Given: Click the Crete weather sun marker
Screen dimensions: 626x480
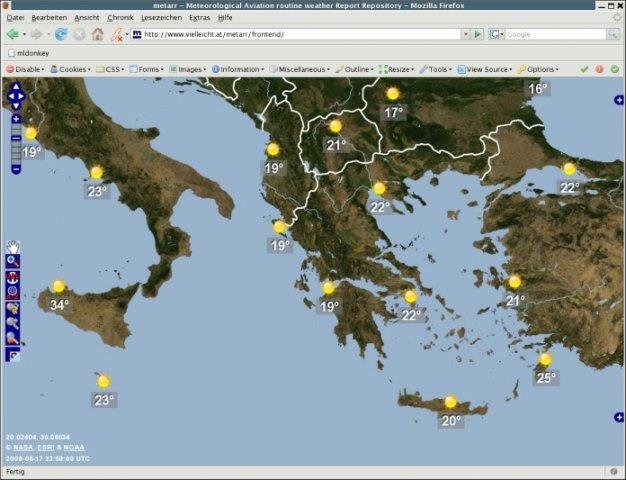Looking at the screenshot, I should [x=450, y=401].
